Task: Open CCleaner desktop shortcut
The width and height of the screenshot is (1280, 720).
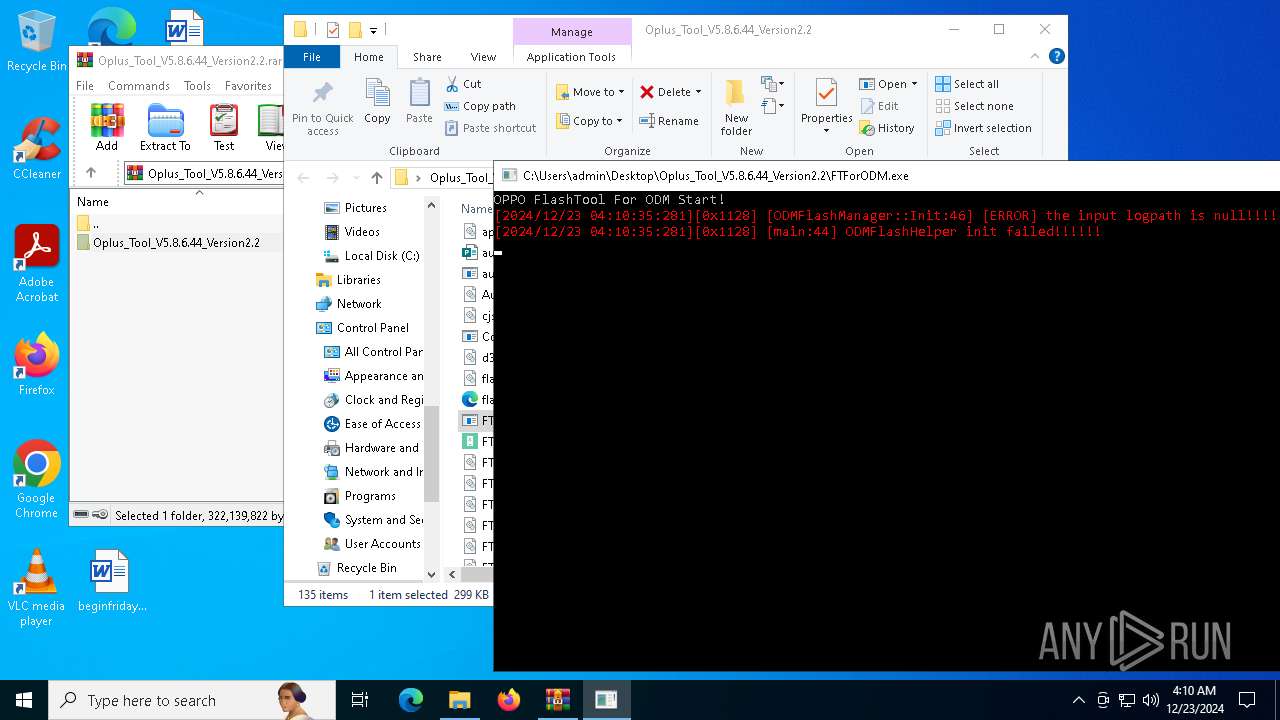Action: (37, 149)
